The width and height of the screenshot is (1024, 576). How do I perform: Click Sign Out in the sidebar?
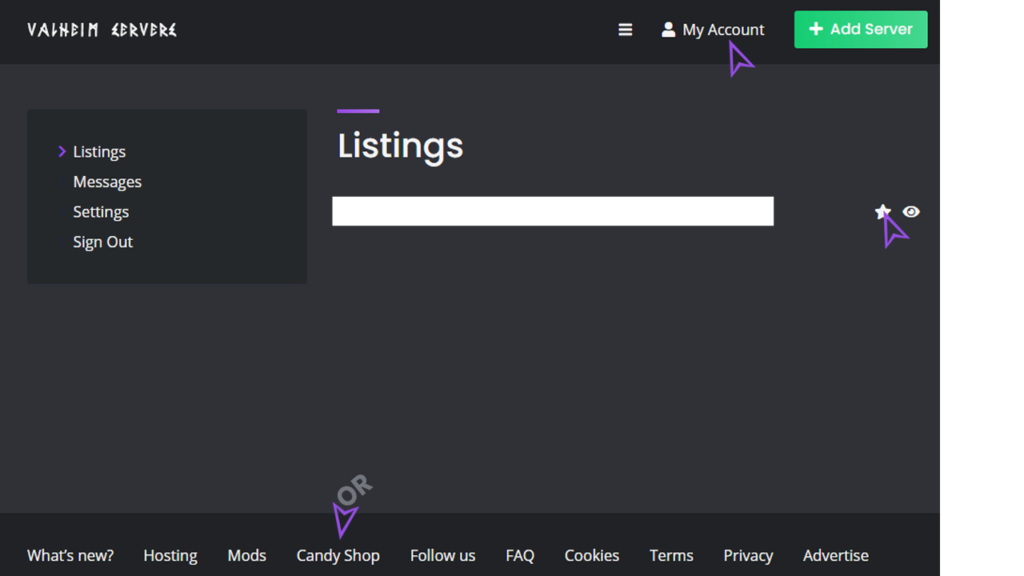click(x=103, y=242)
